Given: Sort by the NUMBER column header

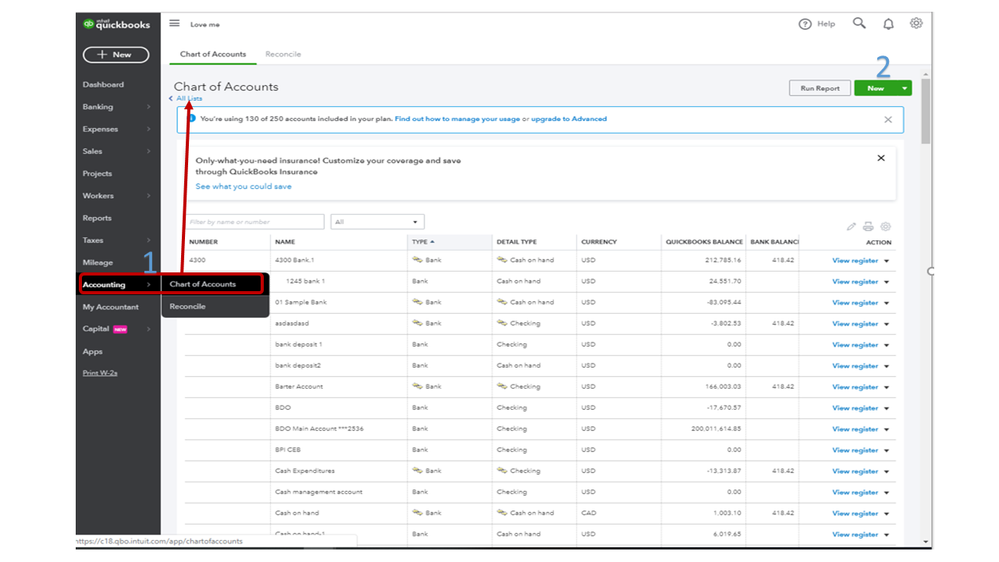Looking at the screenshot, I should [x=203, y=241].
